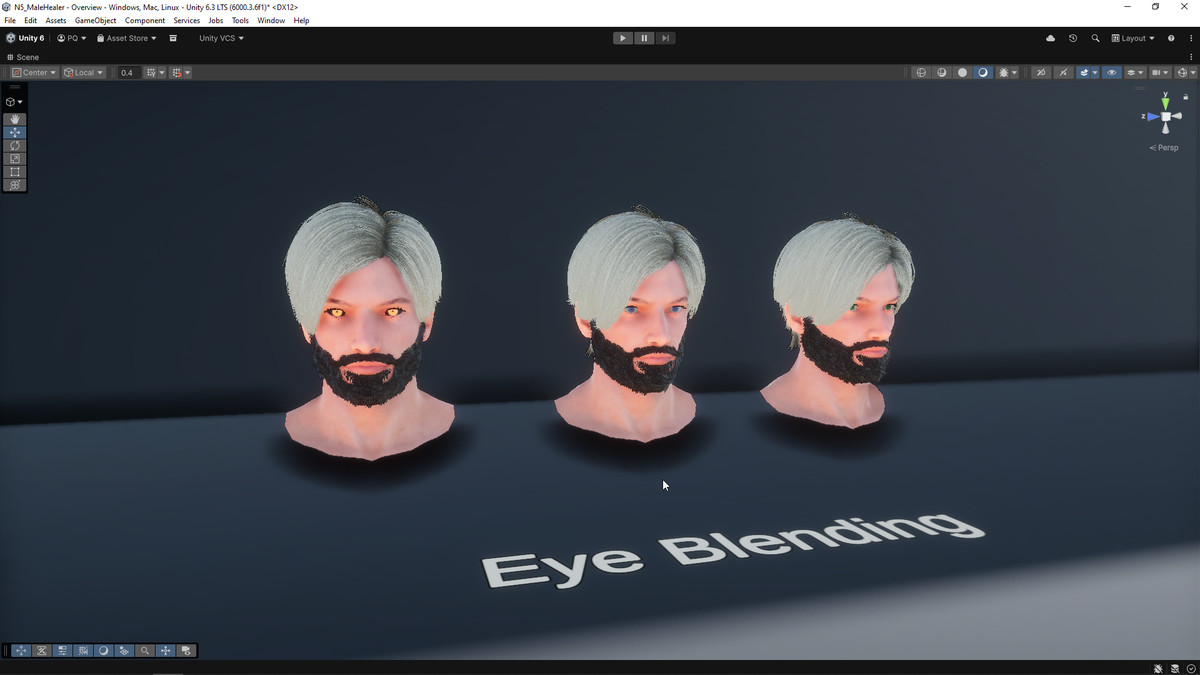Toggle scene audio mute icon
This screenshot has width=1200, height=675.
click(1063, 72)
